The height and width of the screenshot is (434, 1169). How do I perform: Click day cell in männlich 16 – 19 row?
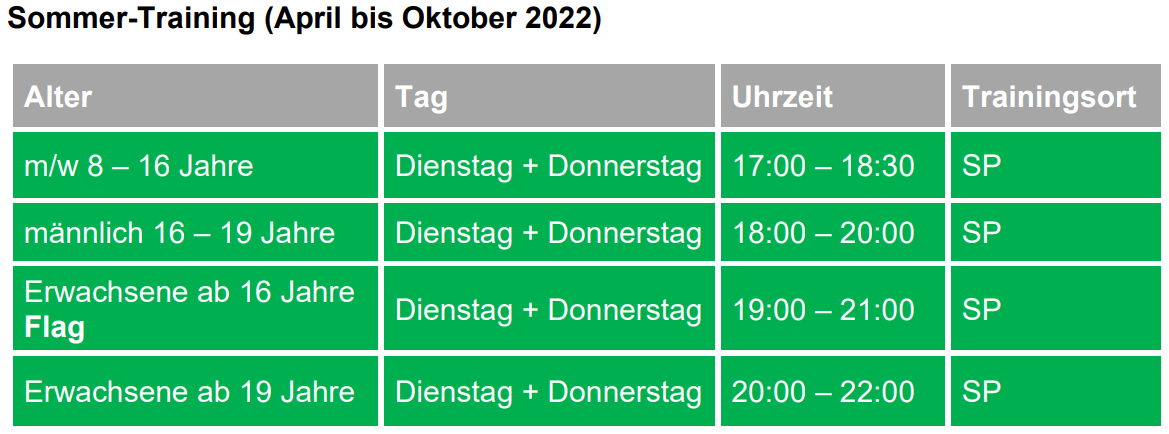(549, 233)
